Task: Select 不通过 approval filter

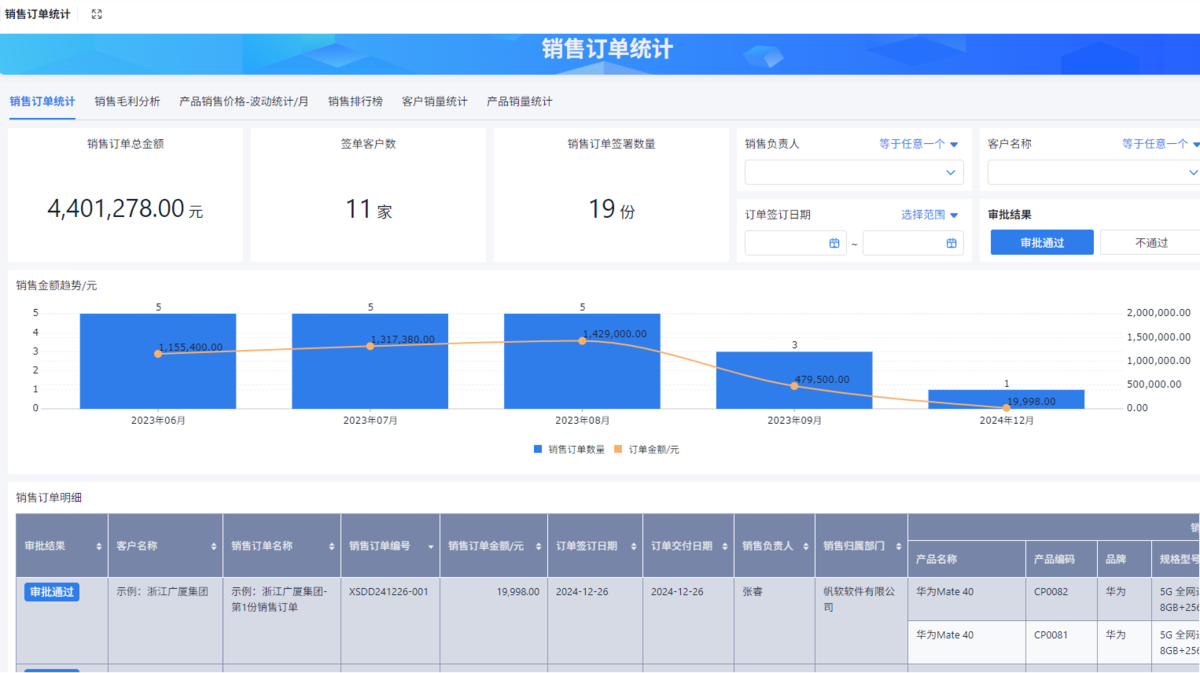Action: [1151, 243]
